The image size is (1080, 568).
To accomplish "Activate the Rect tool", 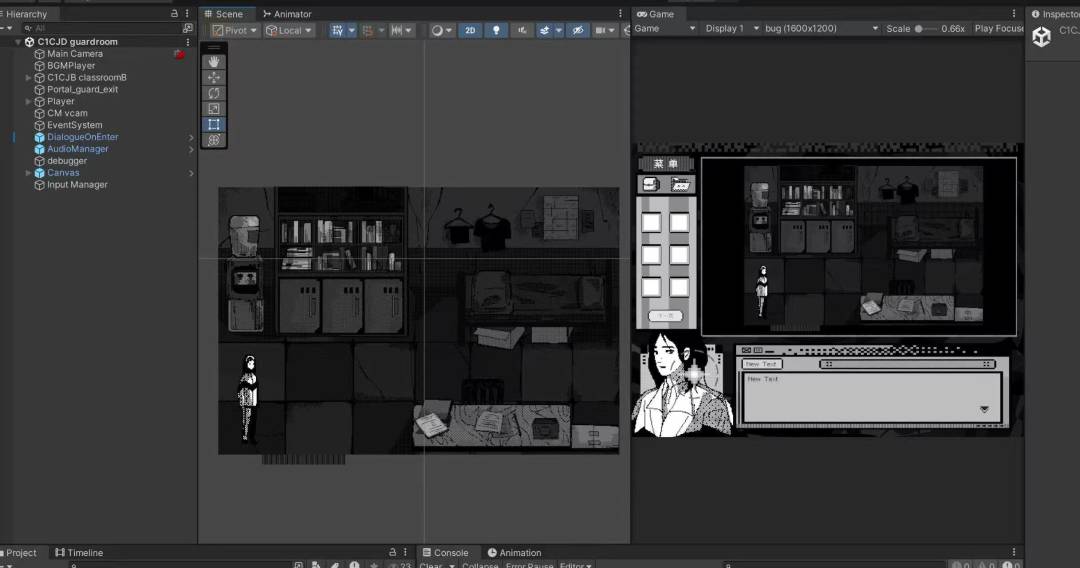I will 214,125.
